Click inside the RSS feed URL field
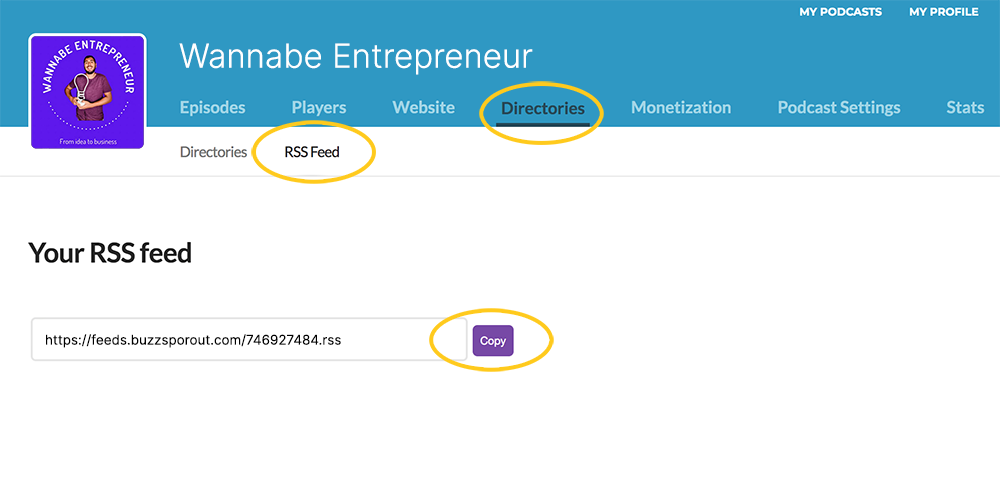Screen dimensions: 1000x491 coord(249,340)
